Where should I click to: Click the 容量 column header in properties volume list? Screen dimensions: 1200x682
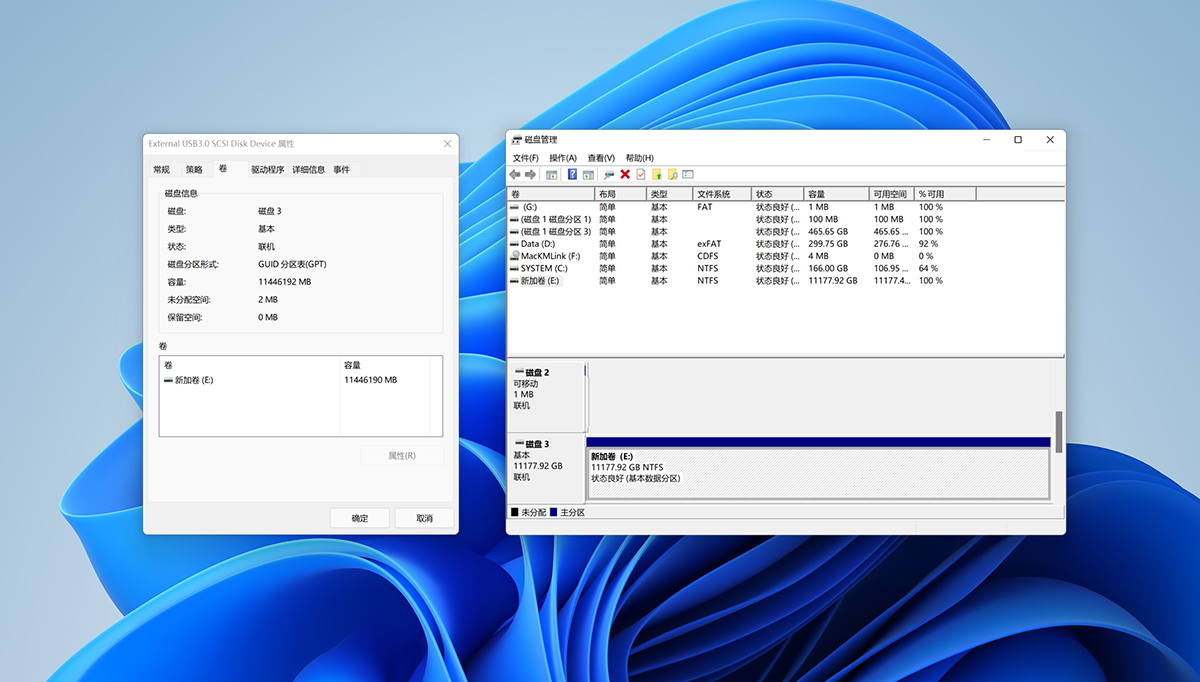(x=385, y=365)
